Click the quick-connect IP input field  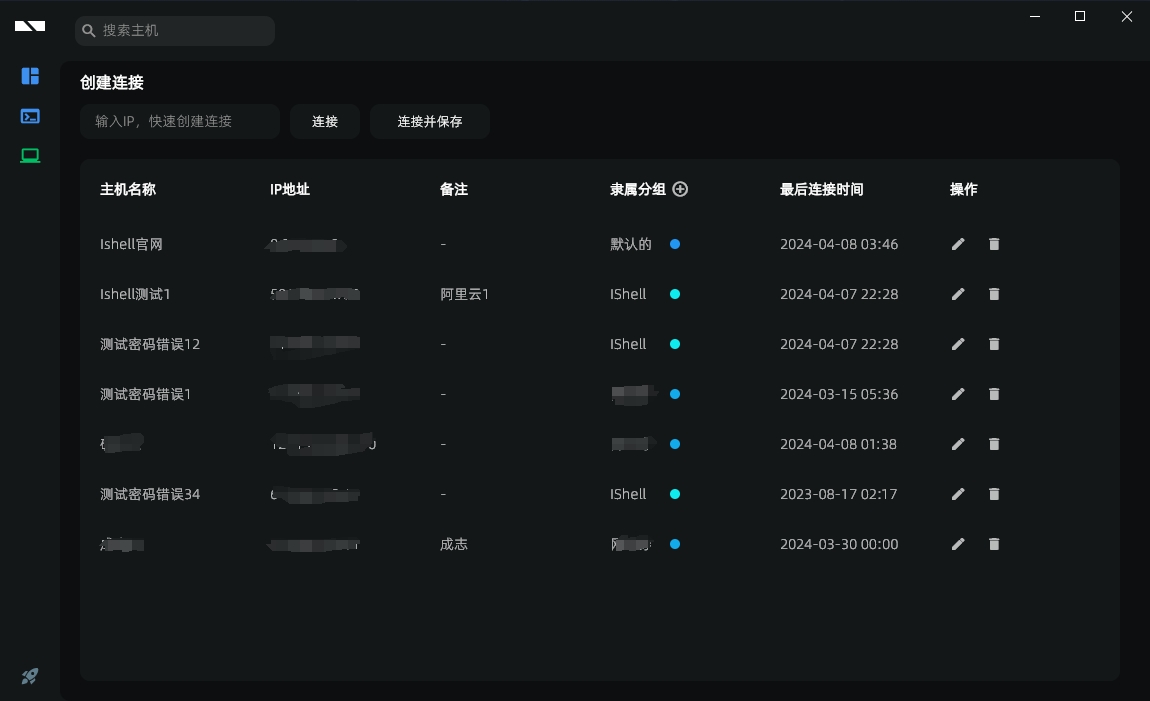(180, 121)
